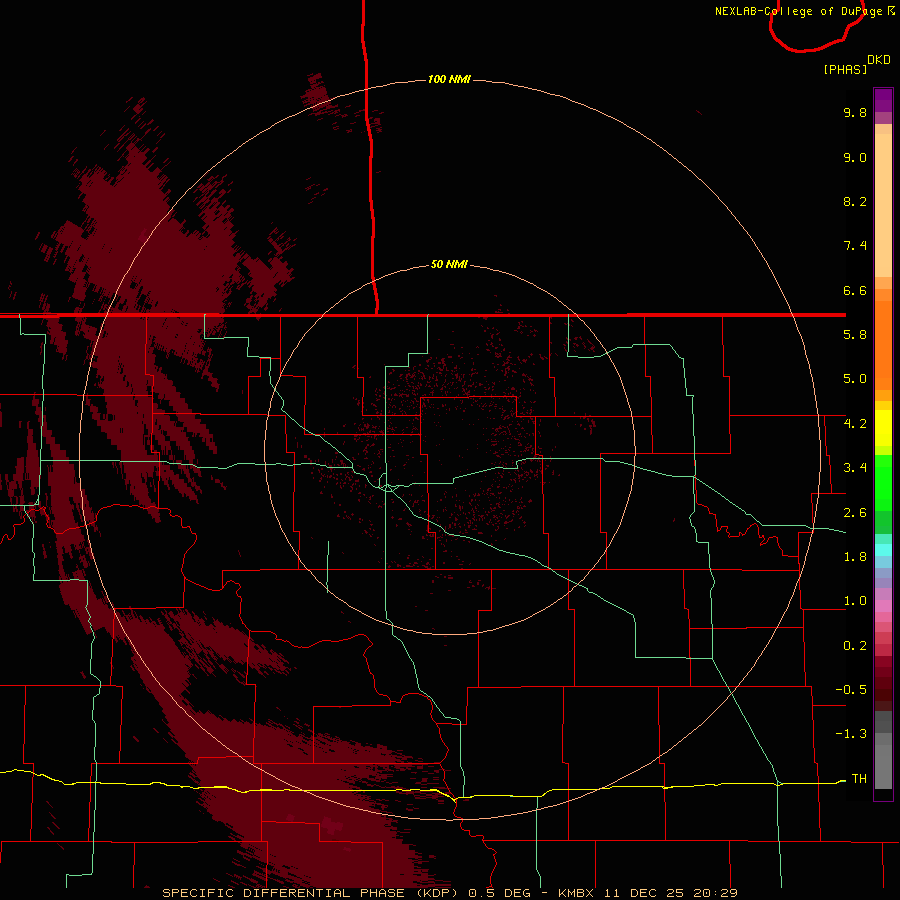The height and width of the screenshot is (900, 900).
Task: Click the 50 NMI range ring label
Action: point(449,264)
